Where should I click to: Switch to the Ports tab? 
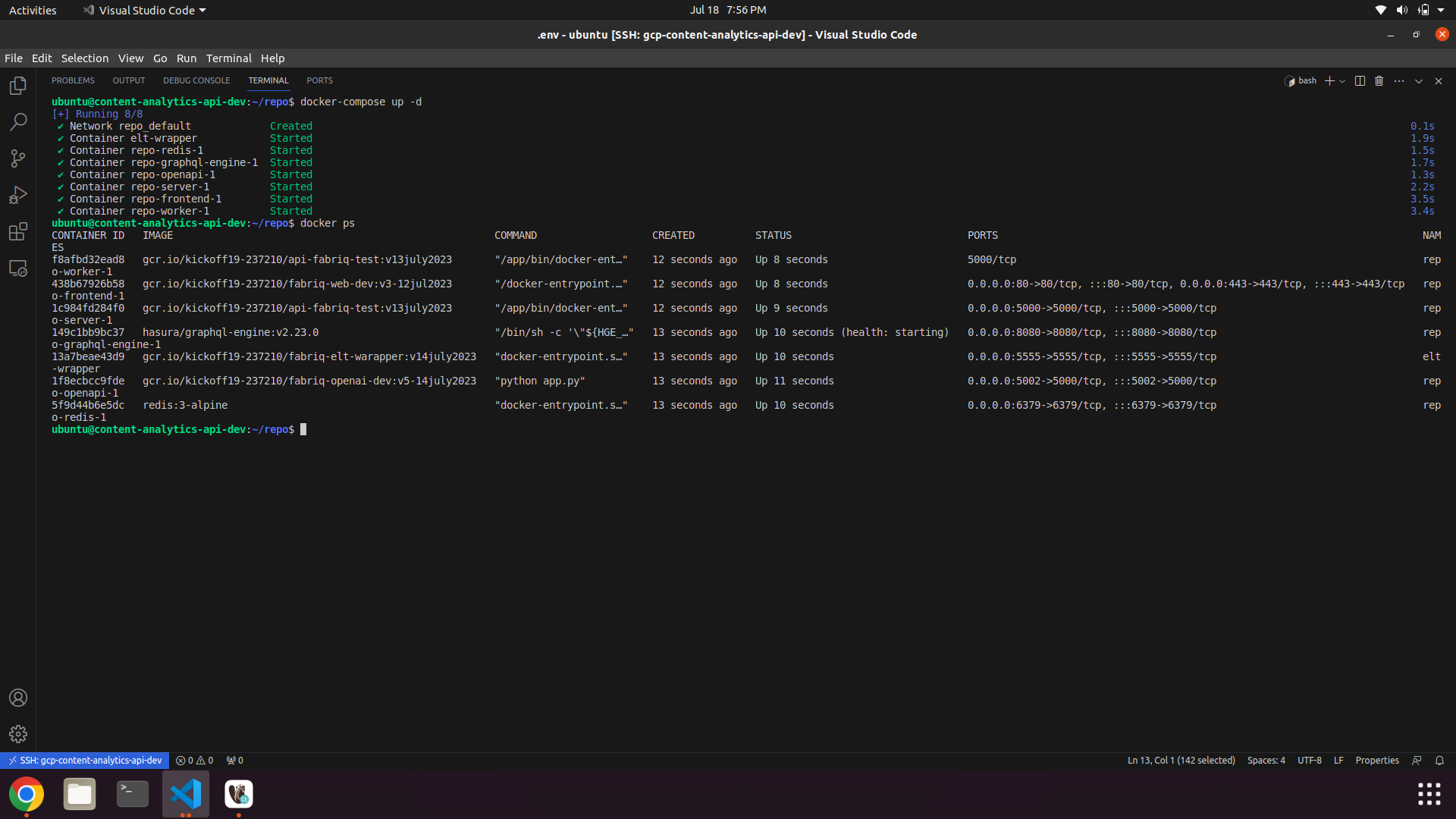319,80
